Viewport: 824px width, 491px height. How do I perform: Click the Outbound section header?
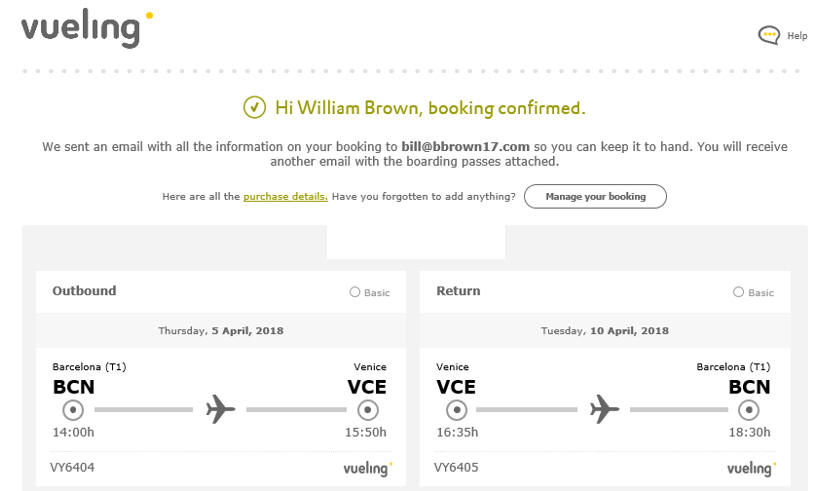(x=84, y=291)
